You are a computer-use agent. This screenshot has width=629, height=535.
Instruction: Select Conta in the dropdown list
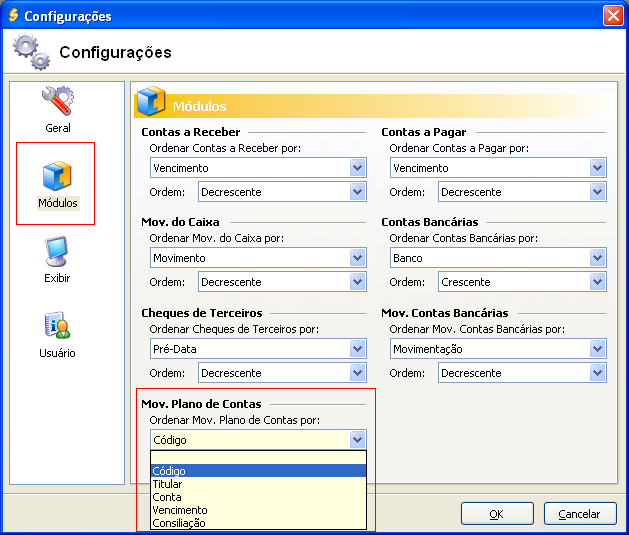click(258, 497)
